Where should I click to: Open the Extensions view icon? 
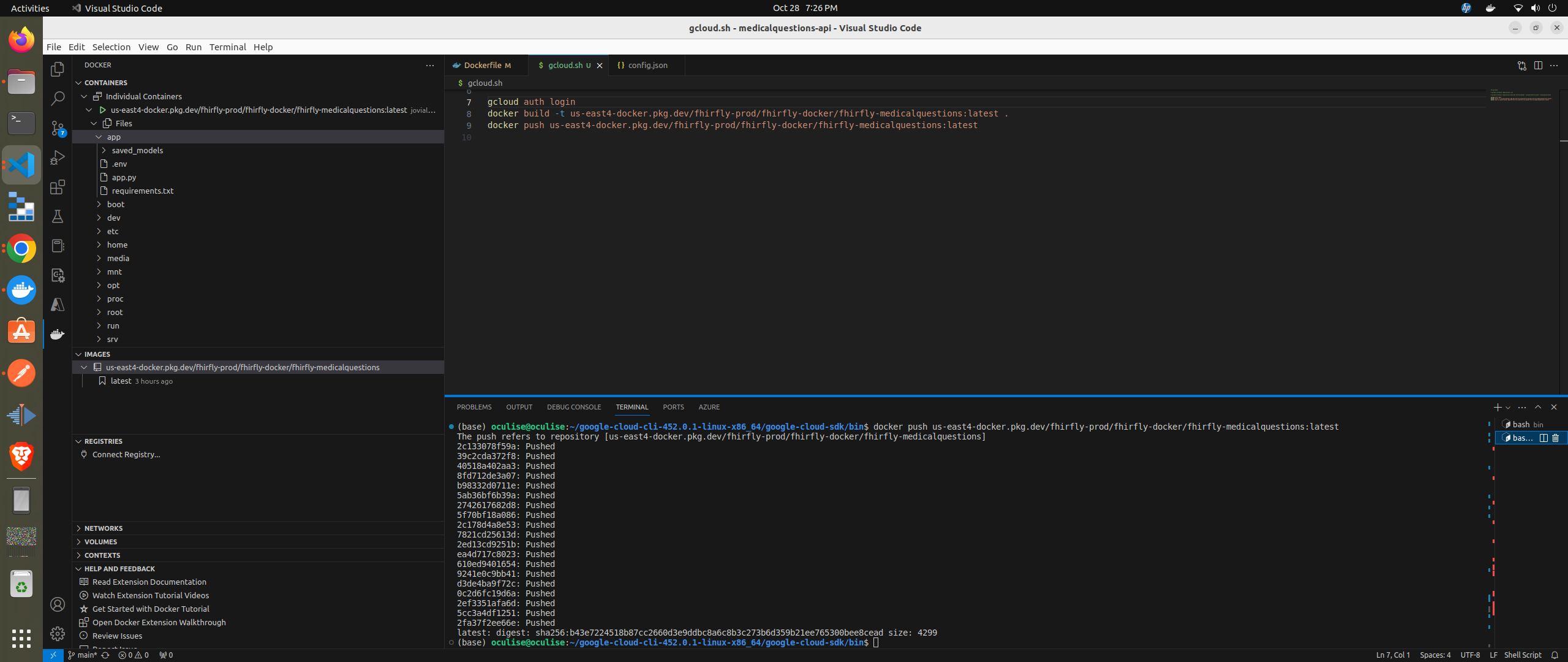coord(58,187)
